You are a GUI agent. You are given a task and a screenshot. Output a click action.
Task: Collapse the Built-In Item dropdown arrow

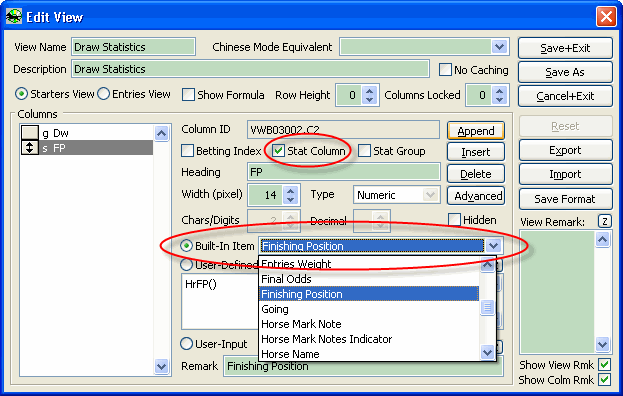click(493, 246)
